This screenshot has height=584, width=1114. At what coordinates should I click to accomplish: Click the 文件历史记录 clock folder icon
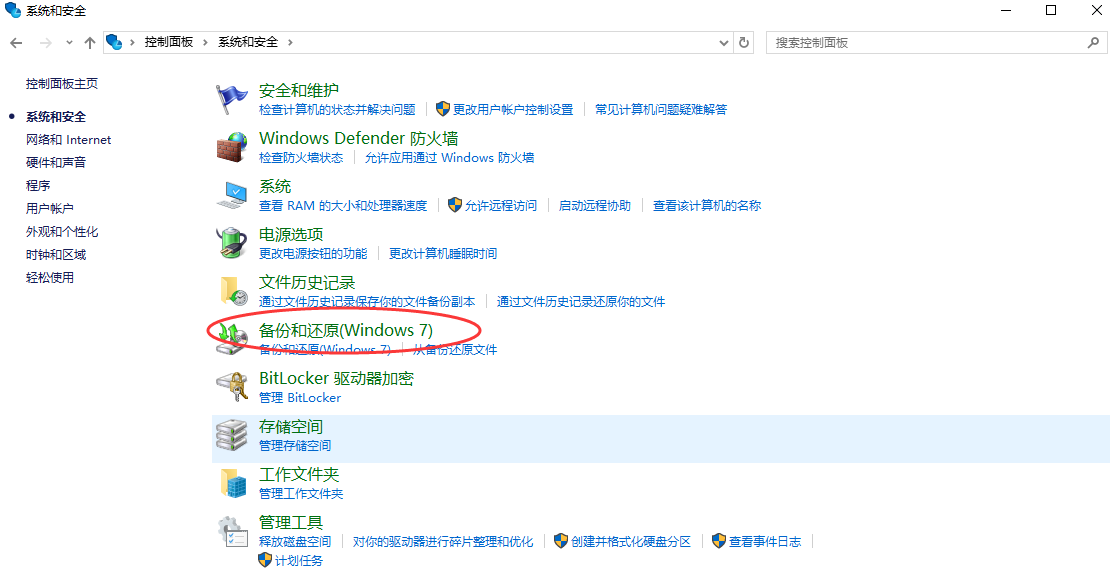pyautogui.click(x=231, y=290)
